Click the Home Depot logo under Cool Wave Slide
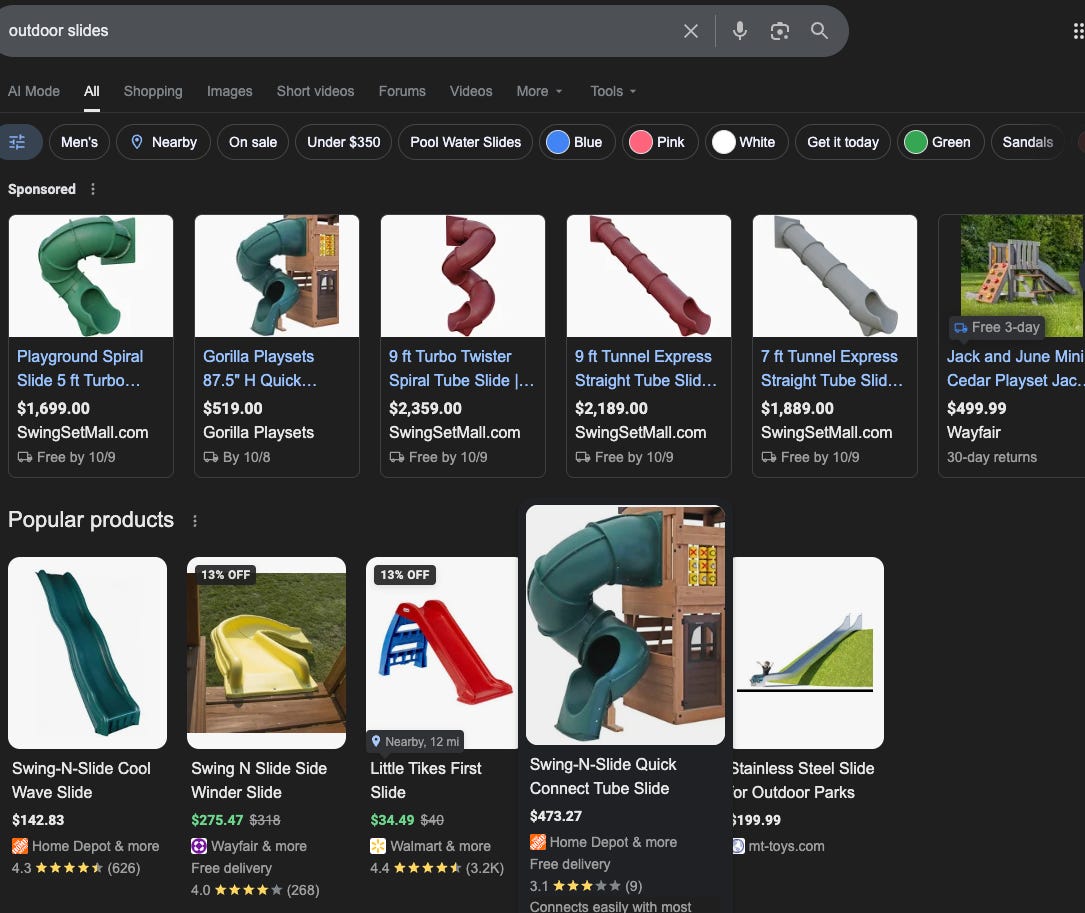The width and height of the screenshot is (1085, 913). tap(19, 846)
